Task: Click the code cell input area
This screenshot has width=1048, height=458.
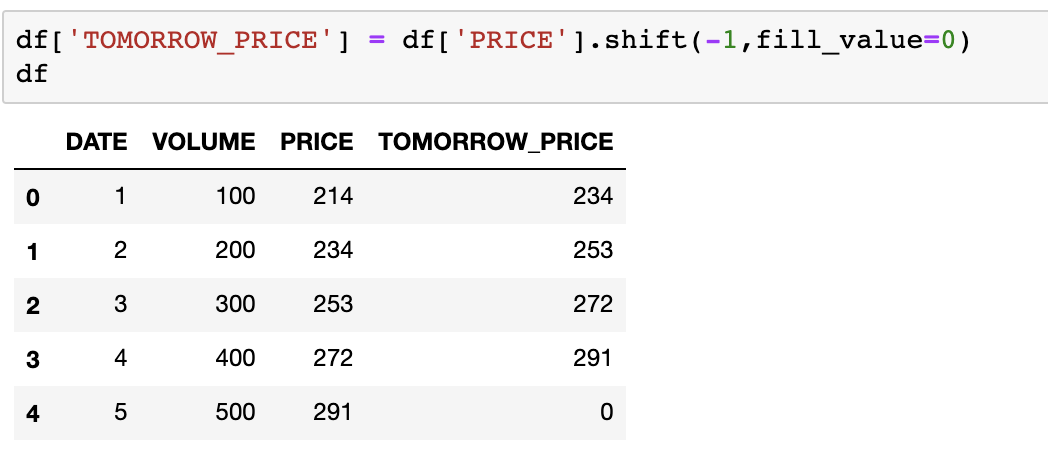Action: (525, 57)
